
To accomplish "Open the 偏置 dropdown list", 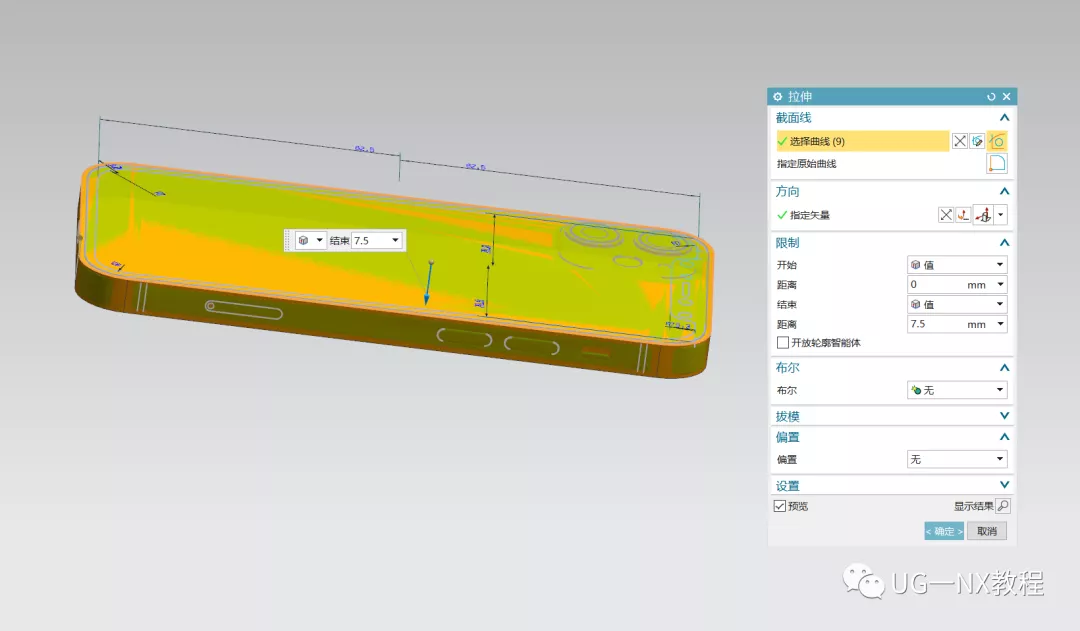I will (x=956, y=459).
